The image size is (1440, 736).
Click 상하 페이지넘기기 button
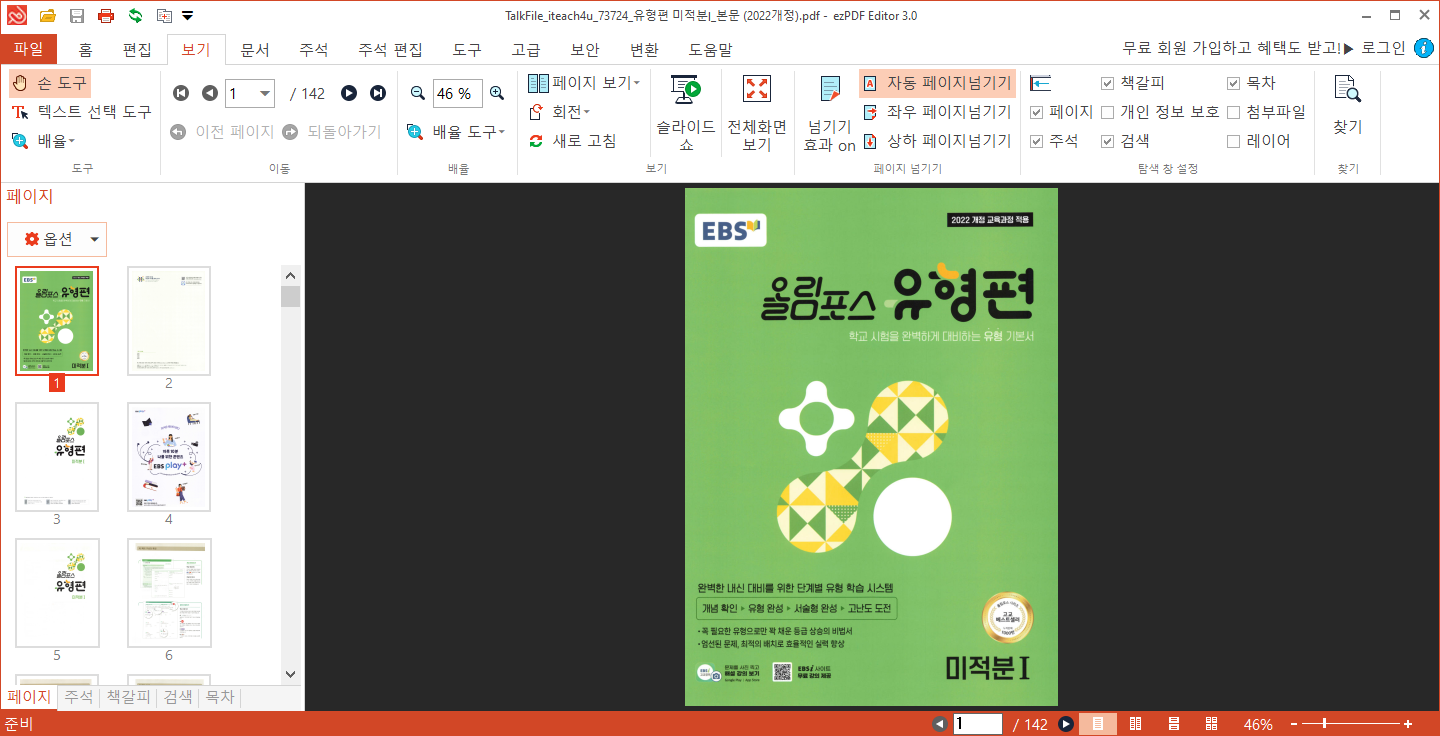[937, 141]
